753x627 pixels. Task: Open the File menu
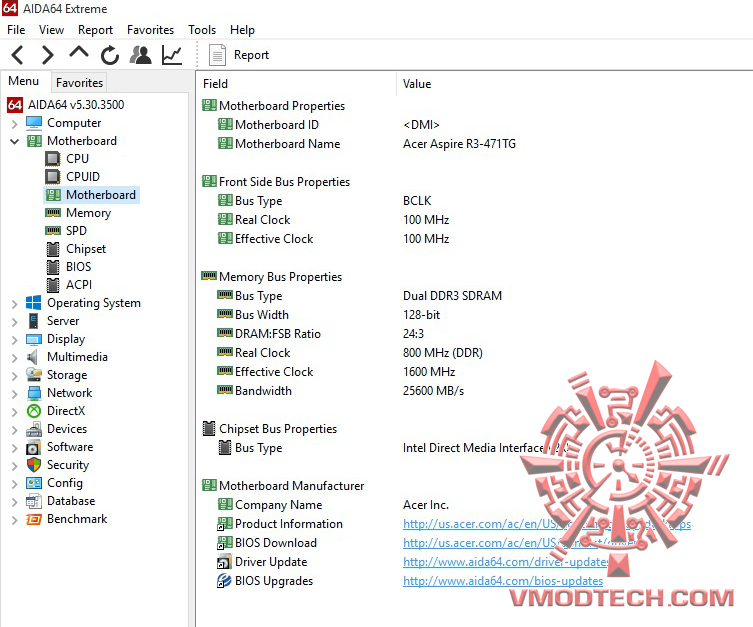point(16,30)
